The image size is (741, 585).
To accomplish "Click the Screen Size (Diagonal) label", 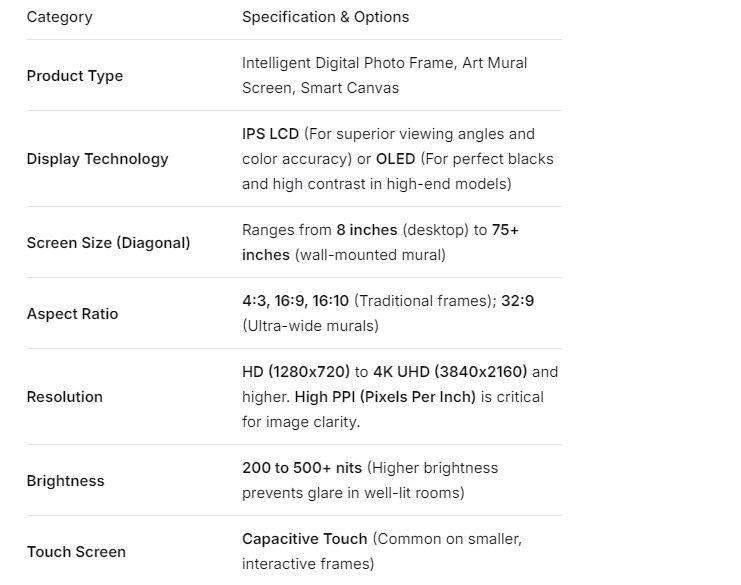I will coord(108,243).
